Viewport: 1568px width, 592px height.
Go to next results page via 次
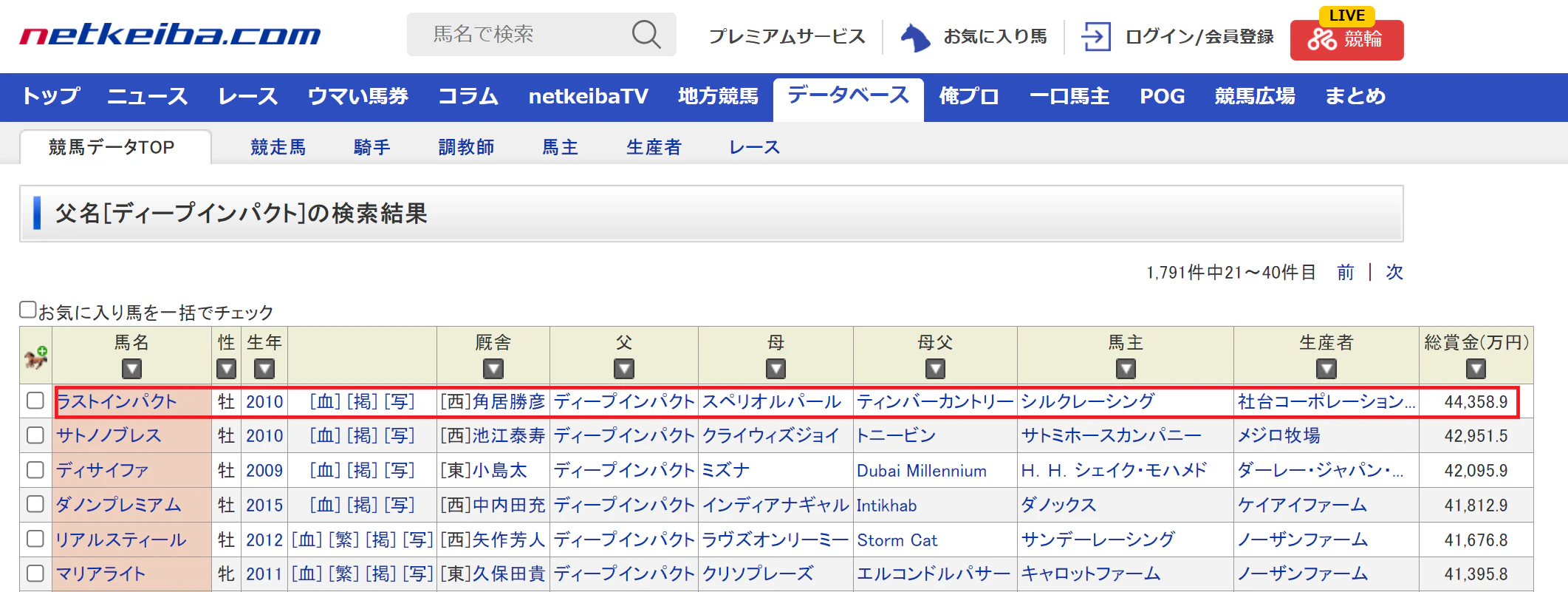coord(1394,272)
